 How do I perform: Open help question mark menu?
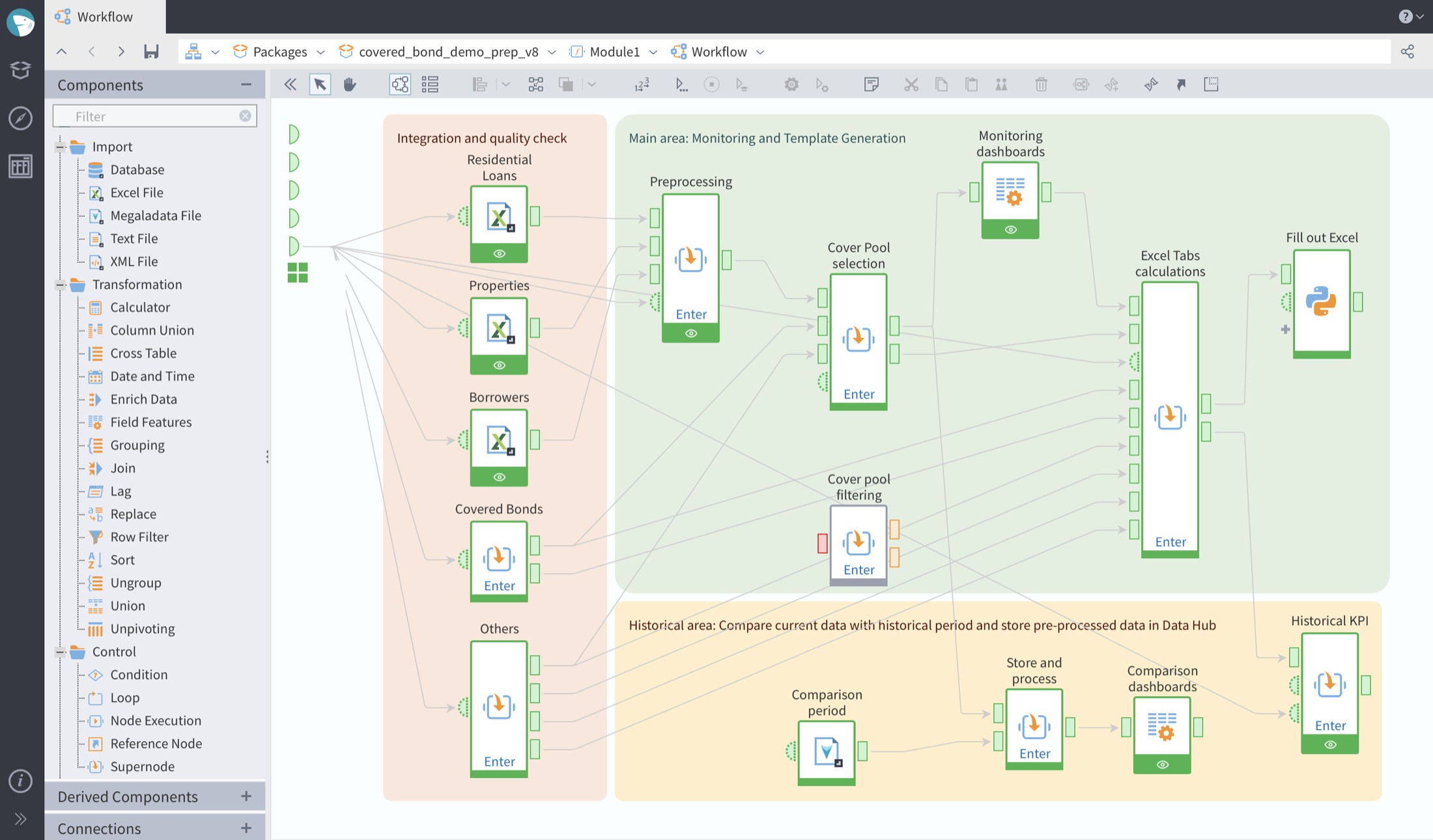tap(1412, 16)
